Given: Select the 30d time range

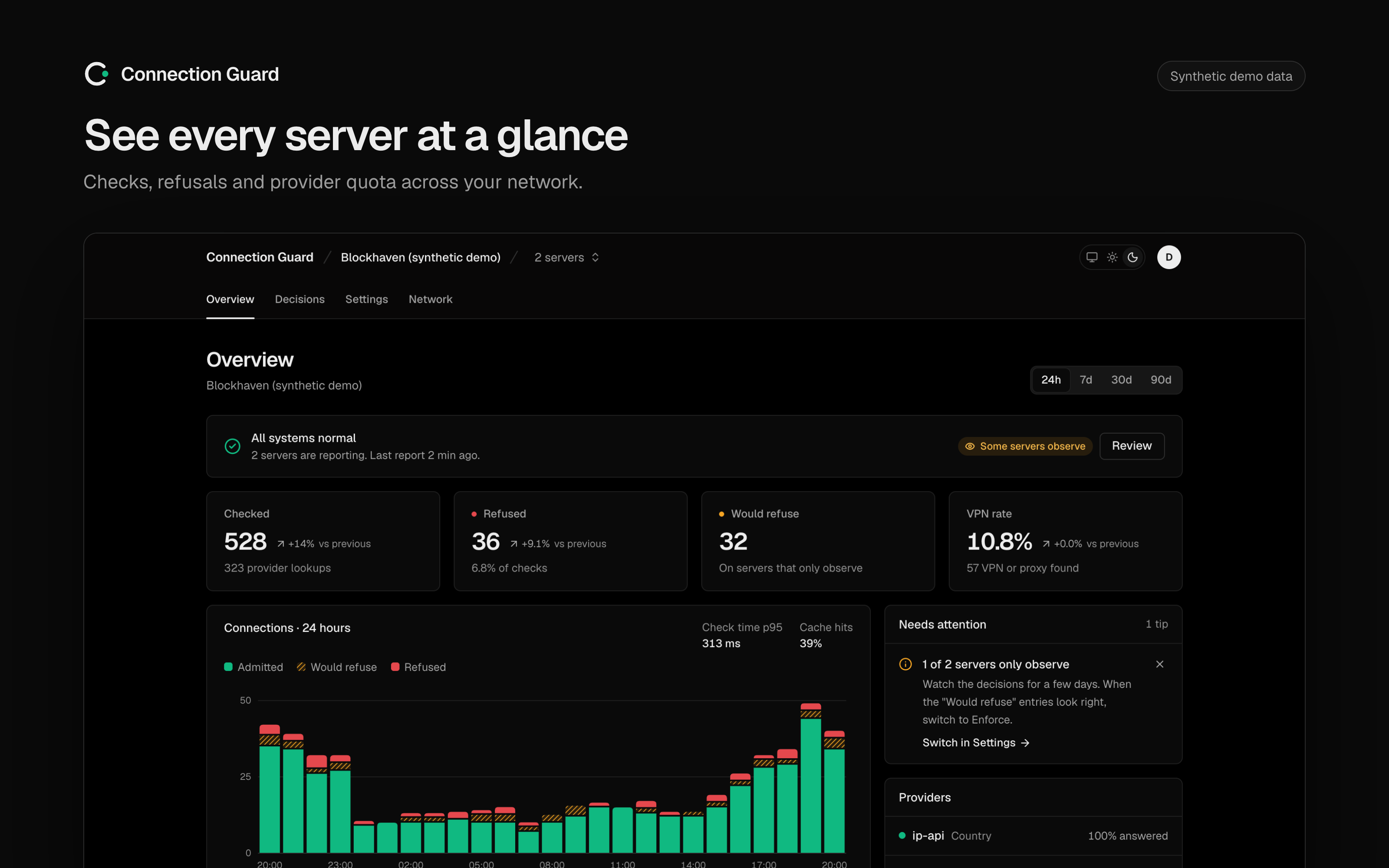Looking at the screenshot, I should pos(1121,380).
